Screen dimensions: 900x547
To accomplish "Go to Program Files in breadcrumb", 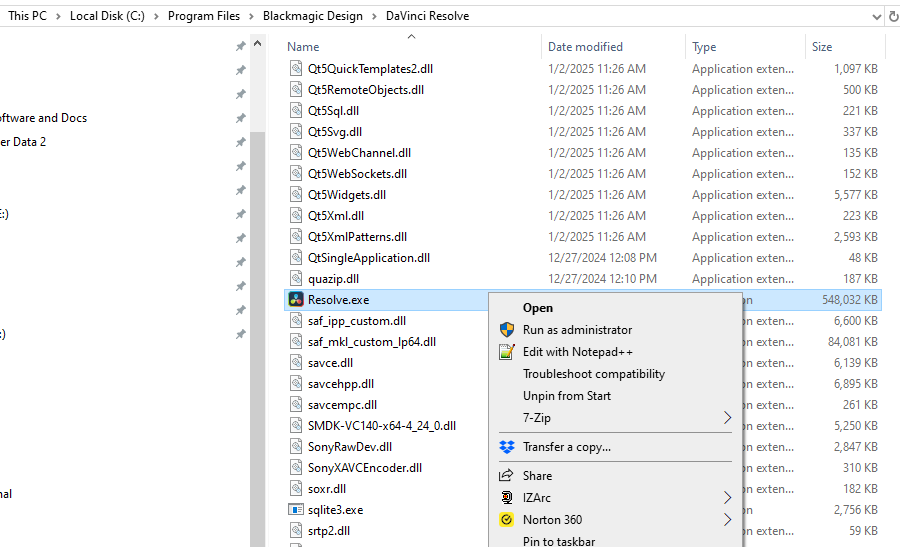I will tap(204, 16).
